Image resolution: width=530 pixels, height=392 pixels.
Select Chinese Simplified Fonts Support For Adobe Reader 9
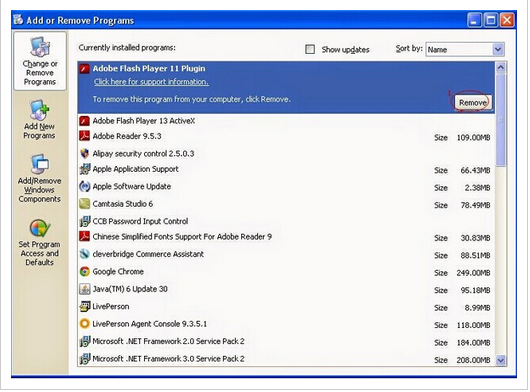point(286,237)
